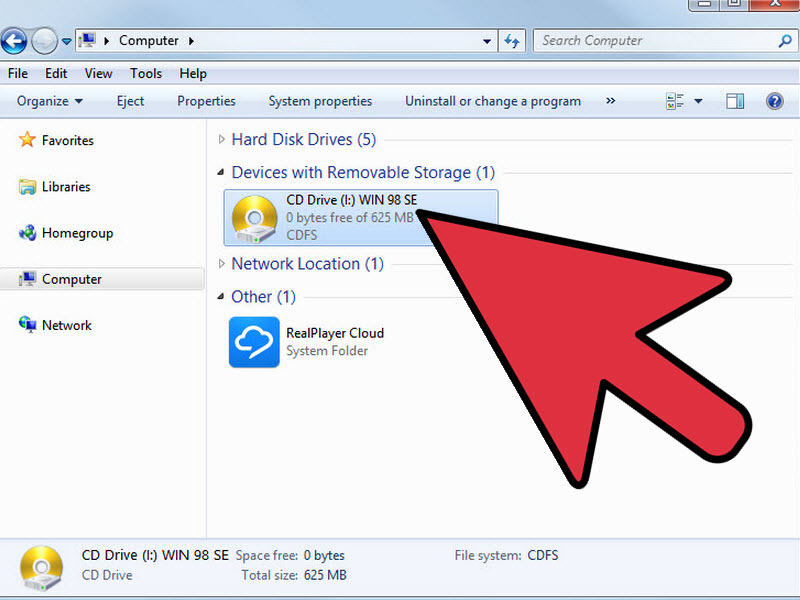Click the computer icon in the address bar
This screenshot has height=600, width=800.
coord(87,40)
